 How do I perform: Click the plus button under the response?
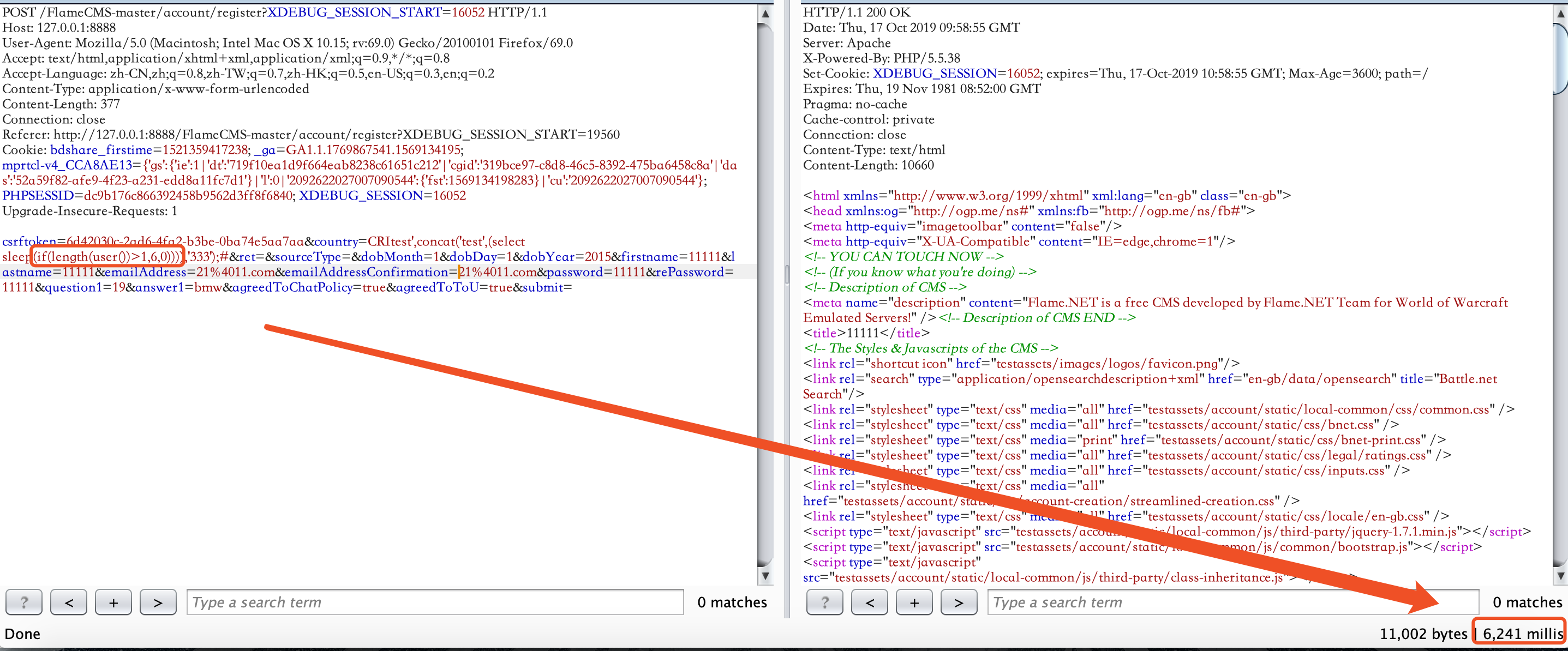[x=914, y=602]
